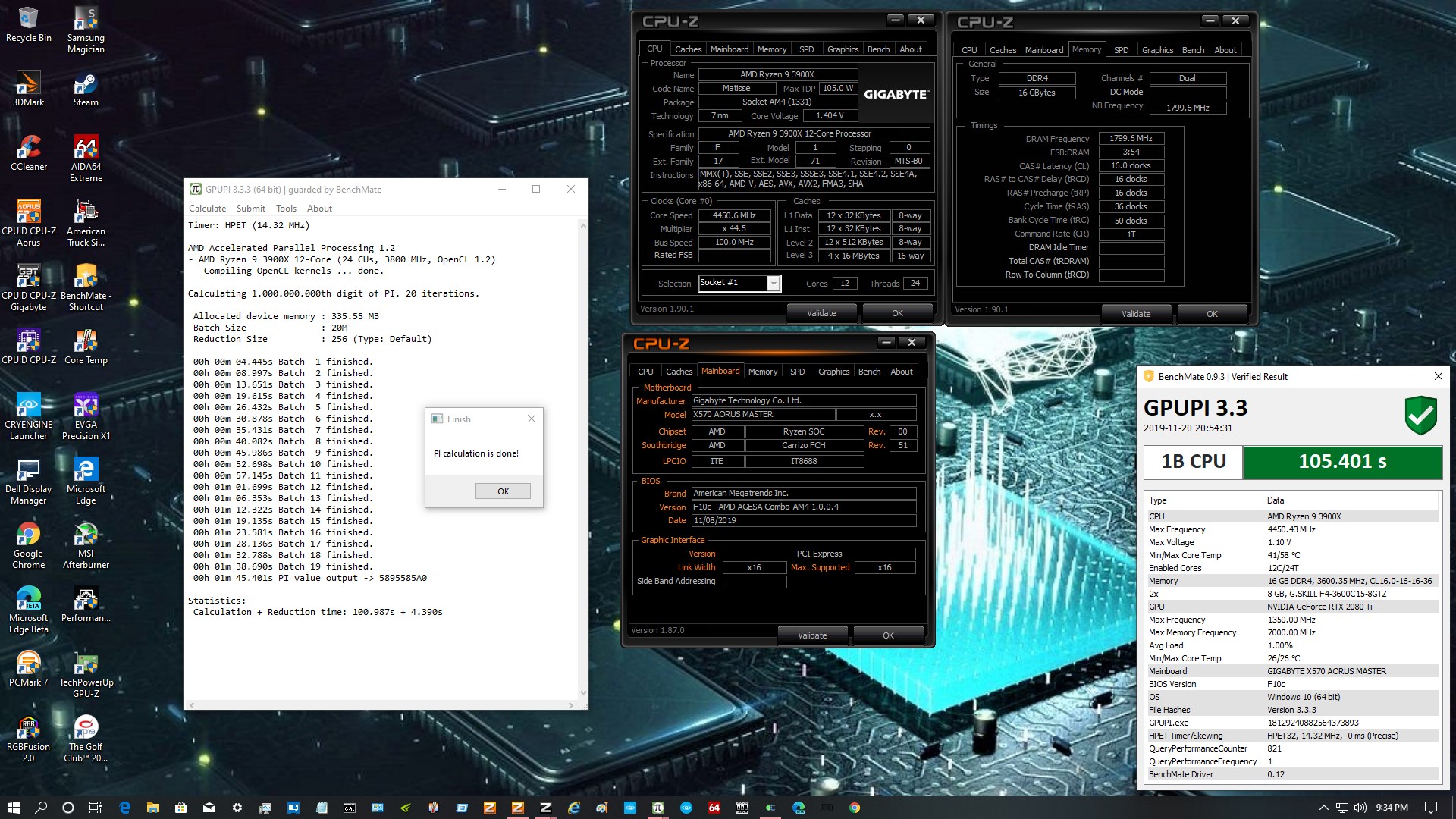Select the 3DMark desktop shortcut
Screen dimensions: 1456x819
pyautogui.click(x=29, y=89)
